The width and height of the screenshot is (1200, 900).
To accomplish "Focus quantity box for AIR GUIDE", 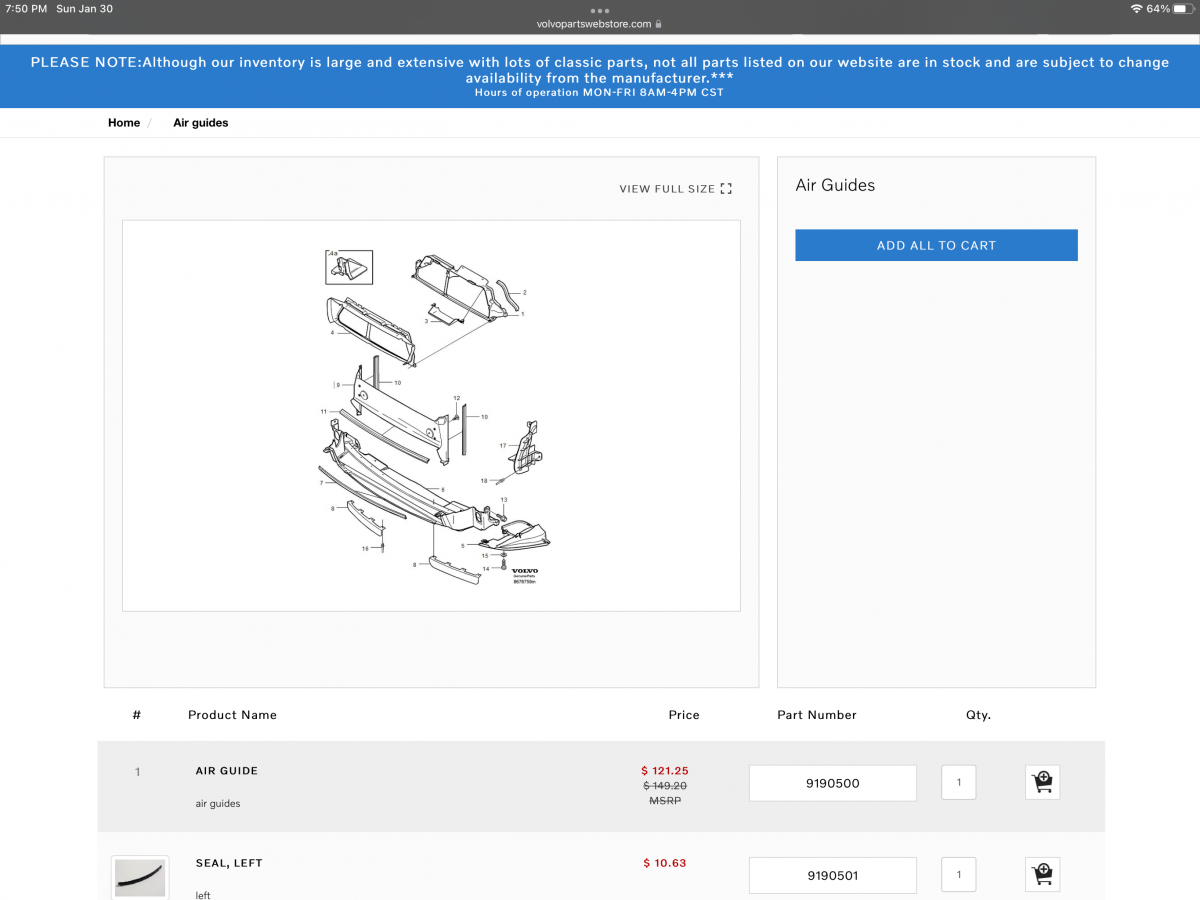I will click(x=958, y=782).
